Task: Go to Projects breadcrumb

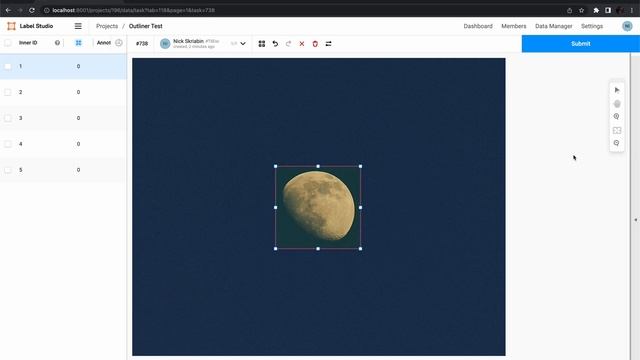Action: click(x=107, y=26)
